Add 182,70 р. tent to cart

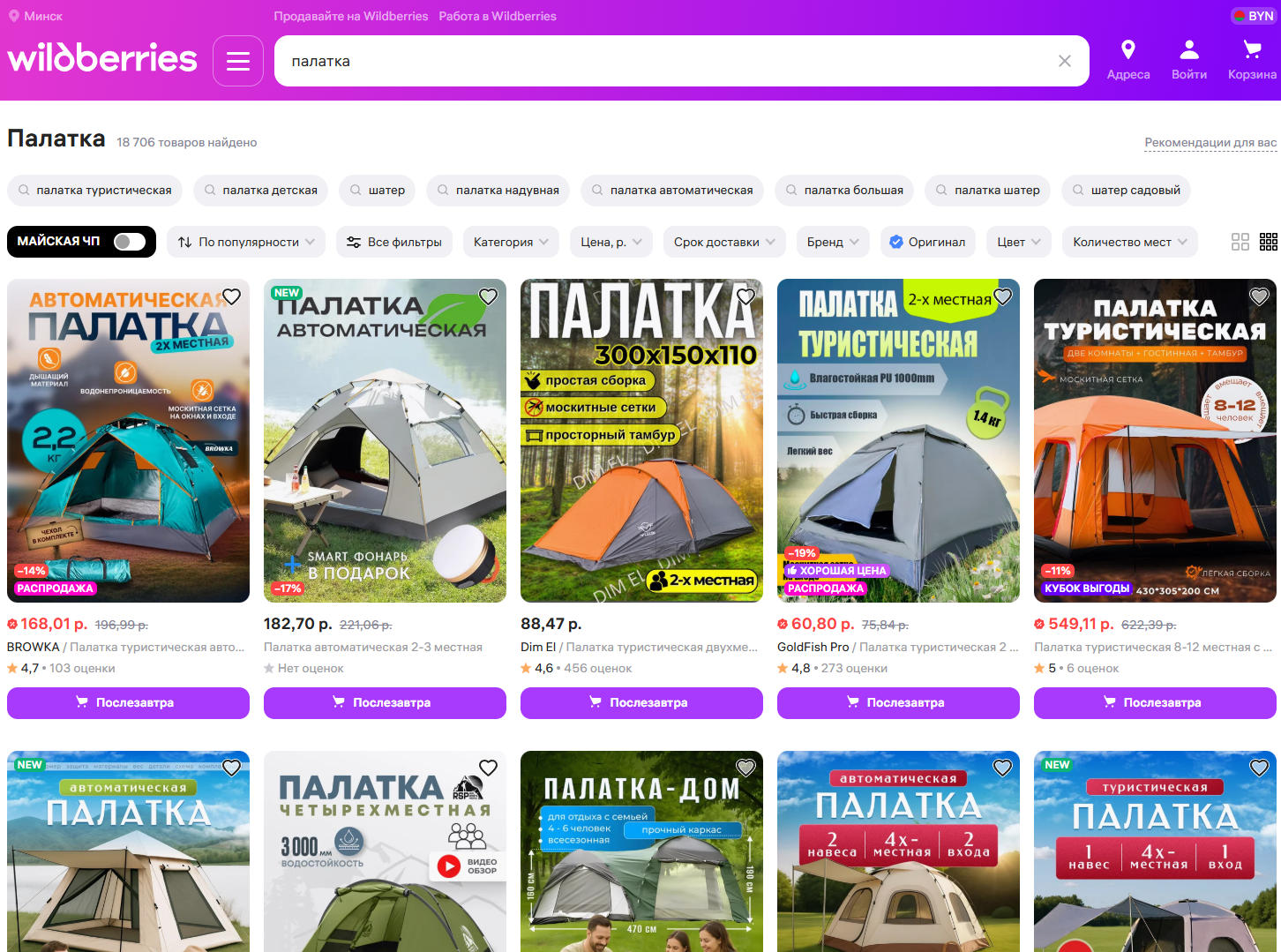(385, 703)
